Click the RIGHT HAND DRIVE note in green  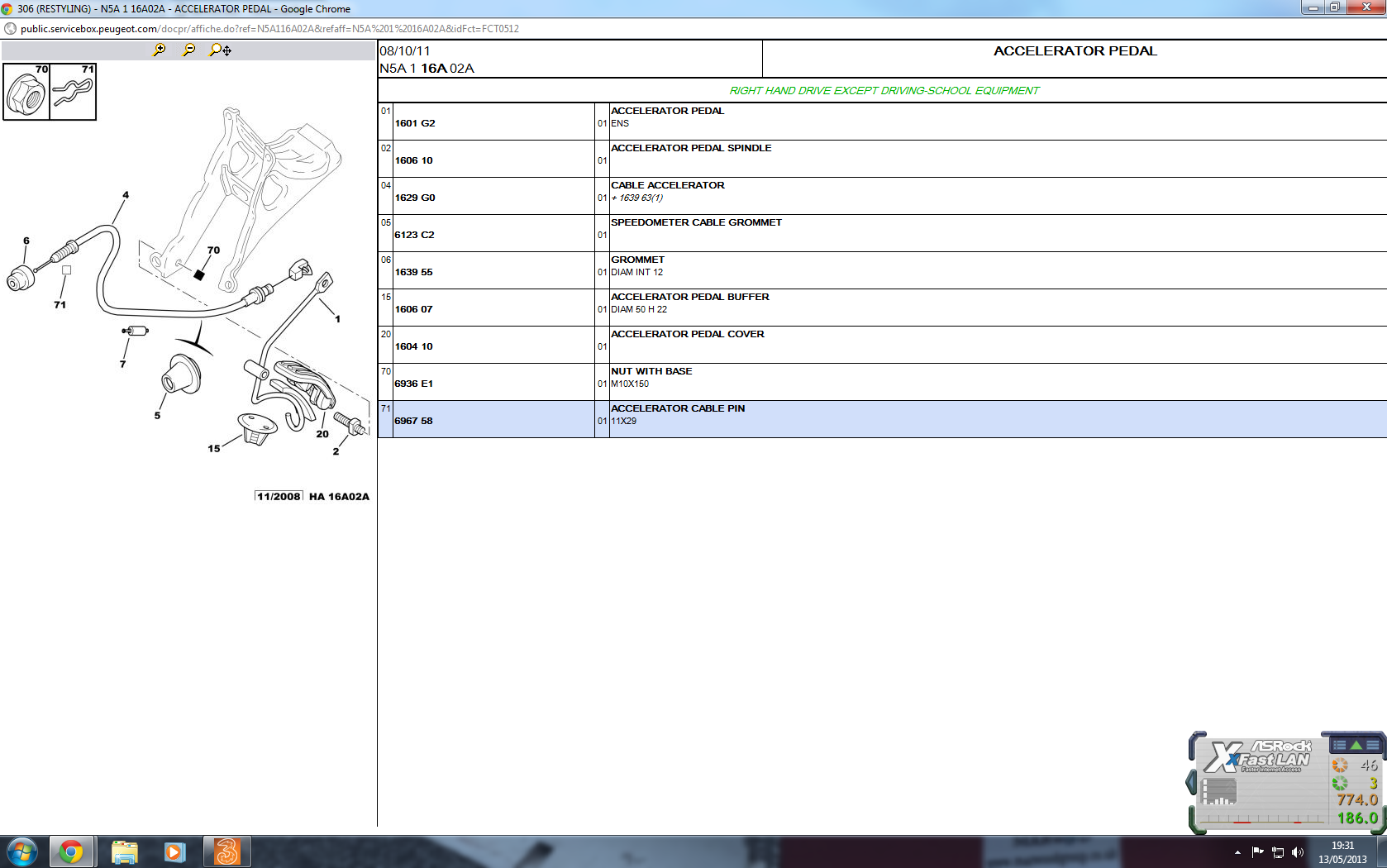pyautogui.click(x=884, y=90)
